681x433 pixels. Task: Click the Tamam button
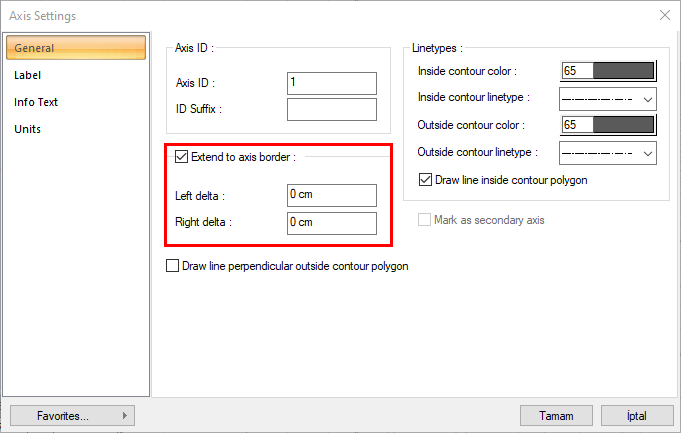tap(555, 415)
